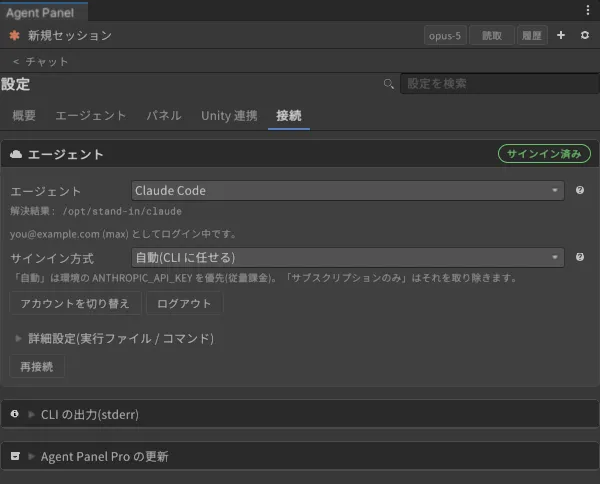This screenshot has height=484, width=600.
Task: Click the ログアウト button
Action: coord(184,303)
